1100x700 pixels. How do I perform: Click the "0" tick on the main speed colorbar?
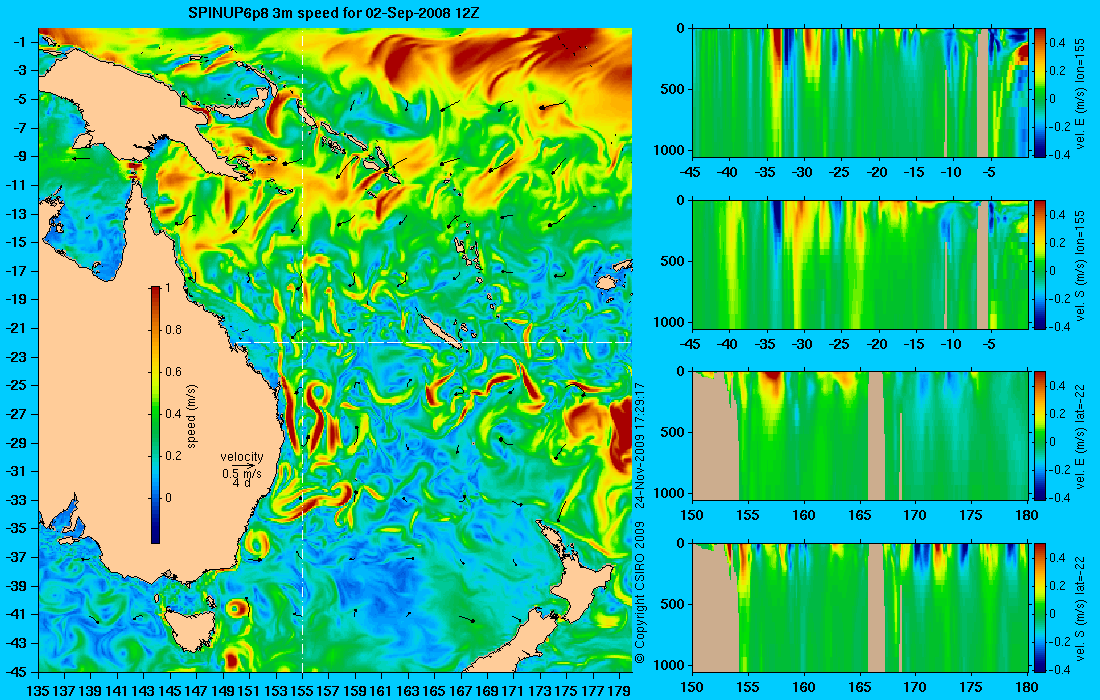tap(168, 498)
